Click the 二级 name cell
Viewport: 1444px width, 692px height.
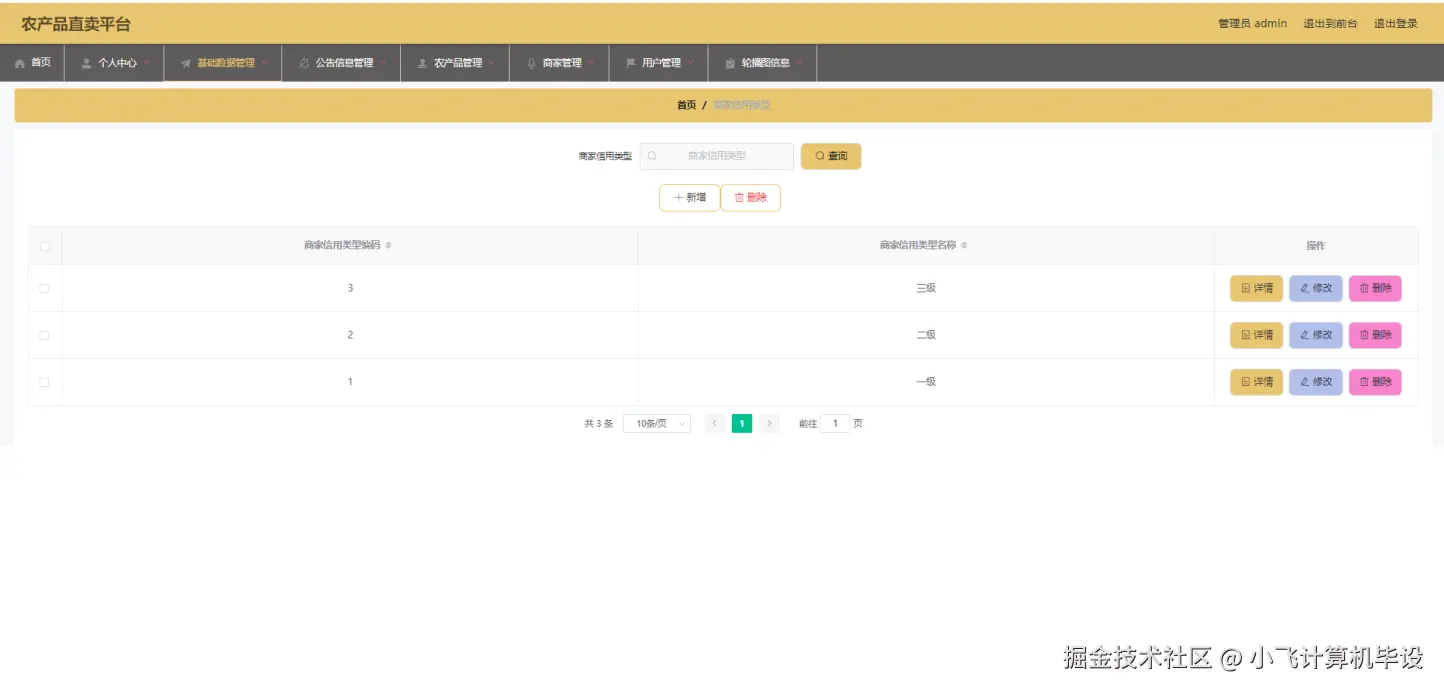(x=926, y=335)
